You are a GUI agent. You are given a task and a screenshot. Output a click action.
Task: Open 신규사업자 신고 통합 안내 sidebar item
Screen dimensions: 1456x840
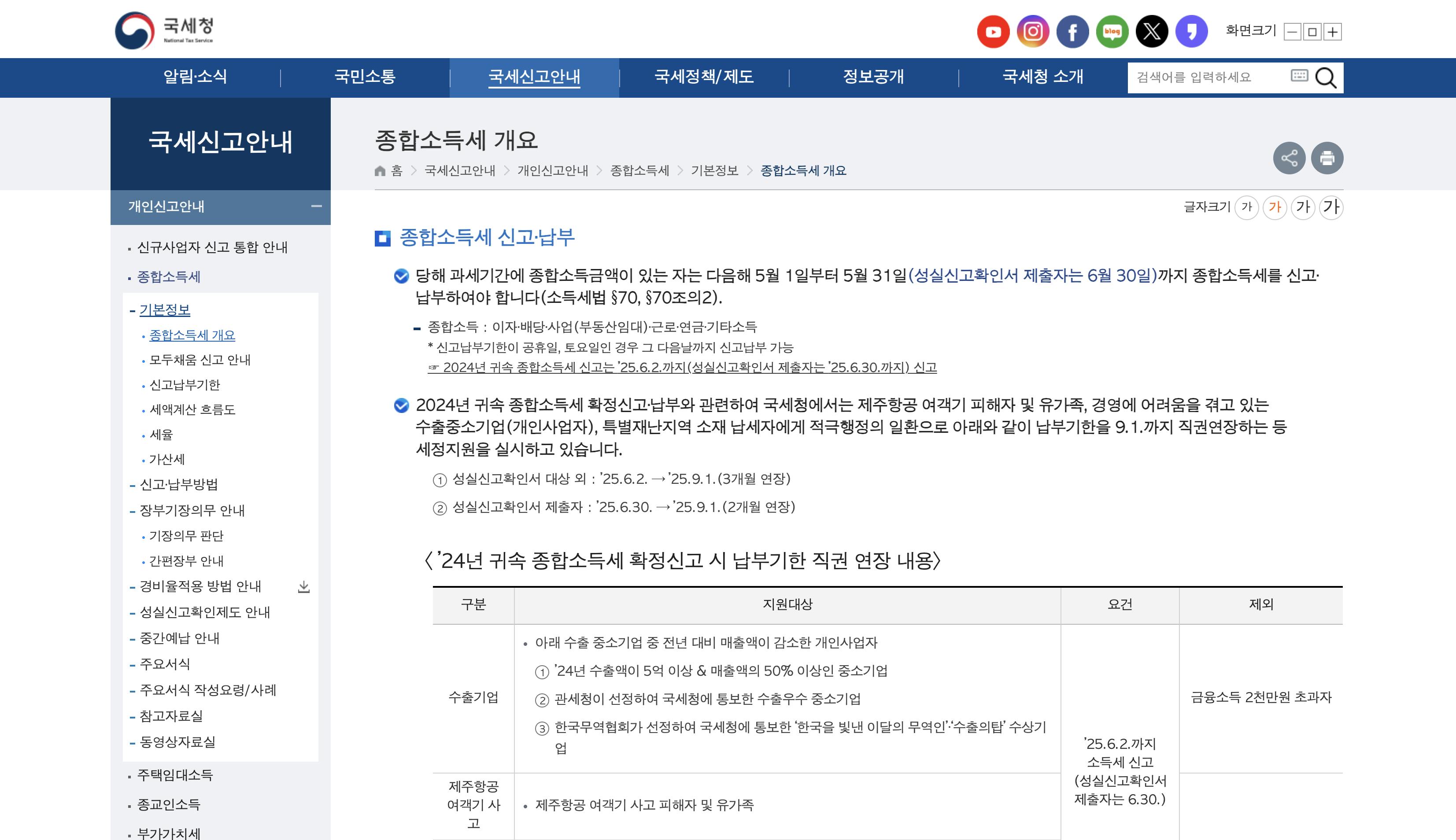point(212,247)
